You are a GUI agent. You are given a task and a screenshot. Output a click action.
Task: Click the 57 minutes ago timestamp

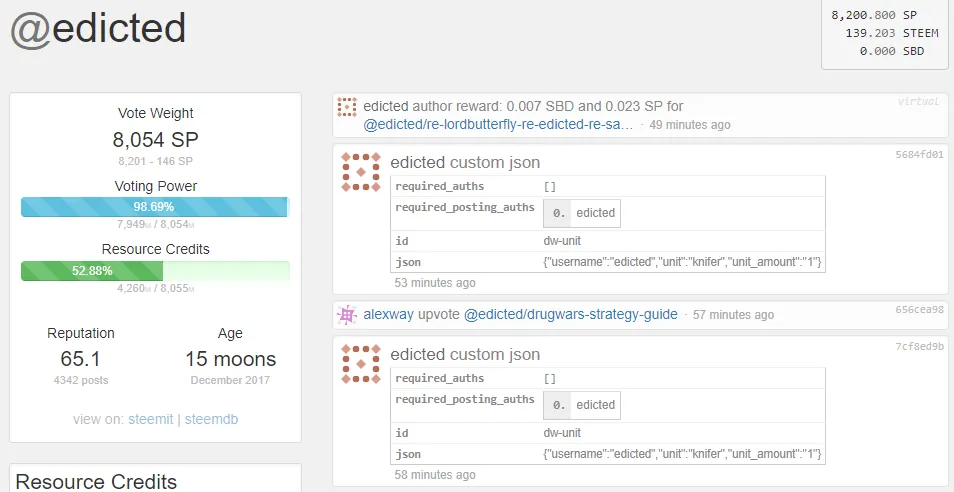click(733, 315)
